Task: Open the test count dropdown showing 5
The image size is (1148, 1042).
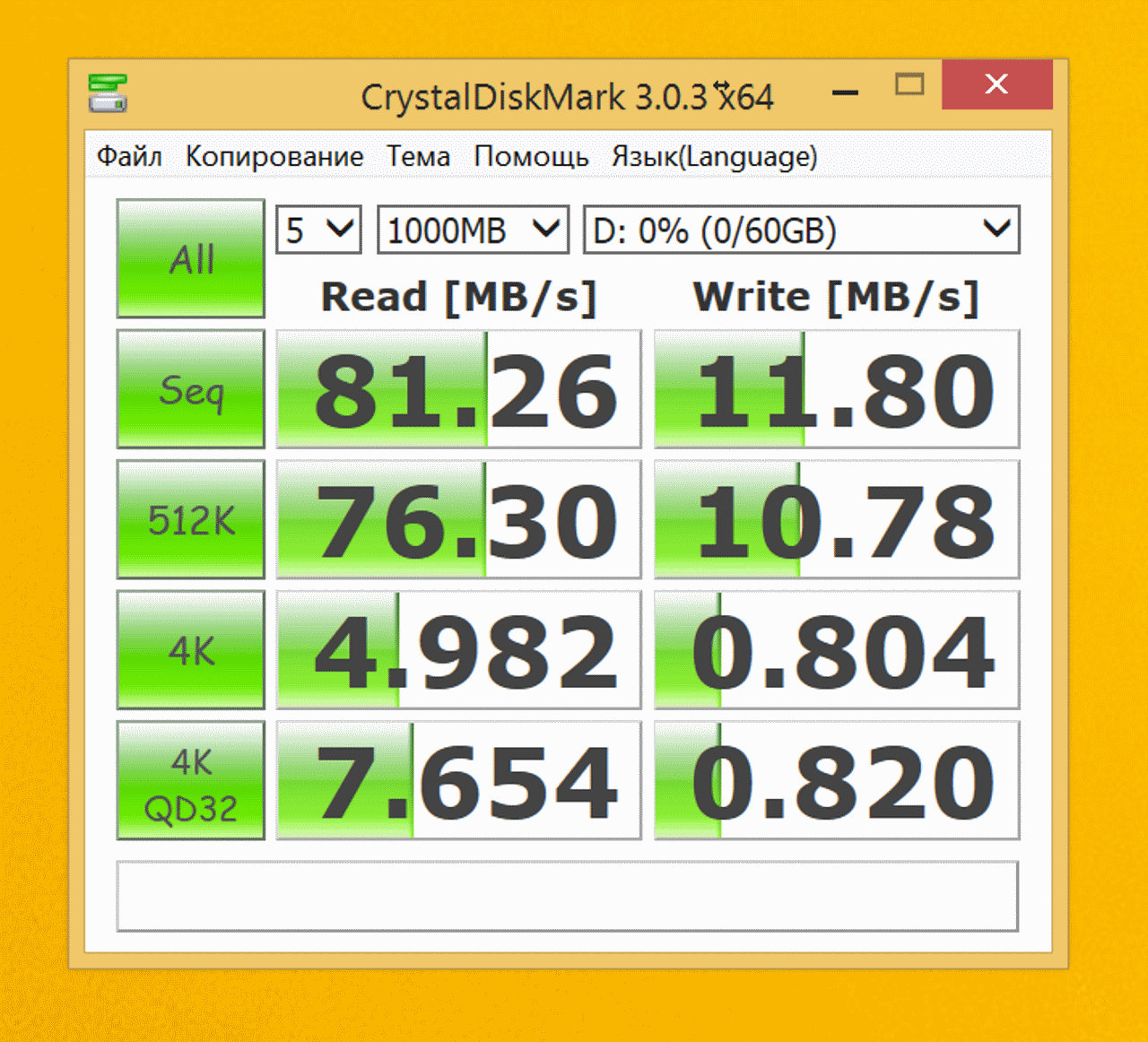Action: click(318, 230)
